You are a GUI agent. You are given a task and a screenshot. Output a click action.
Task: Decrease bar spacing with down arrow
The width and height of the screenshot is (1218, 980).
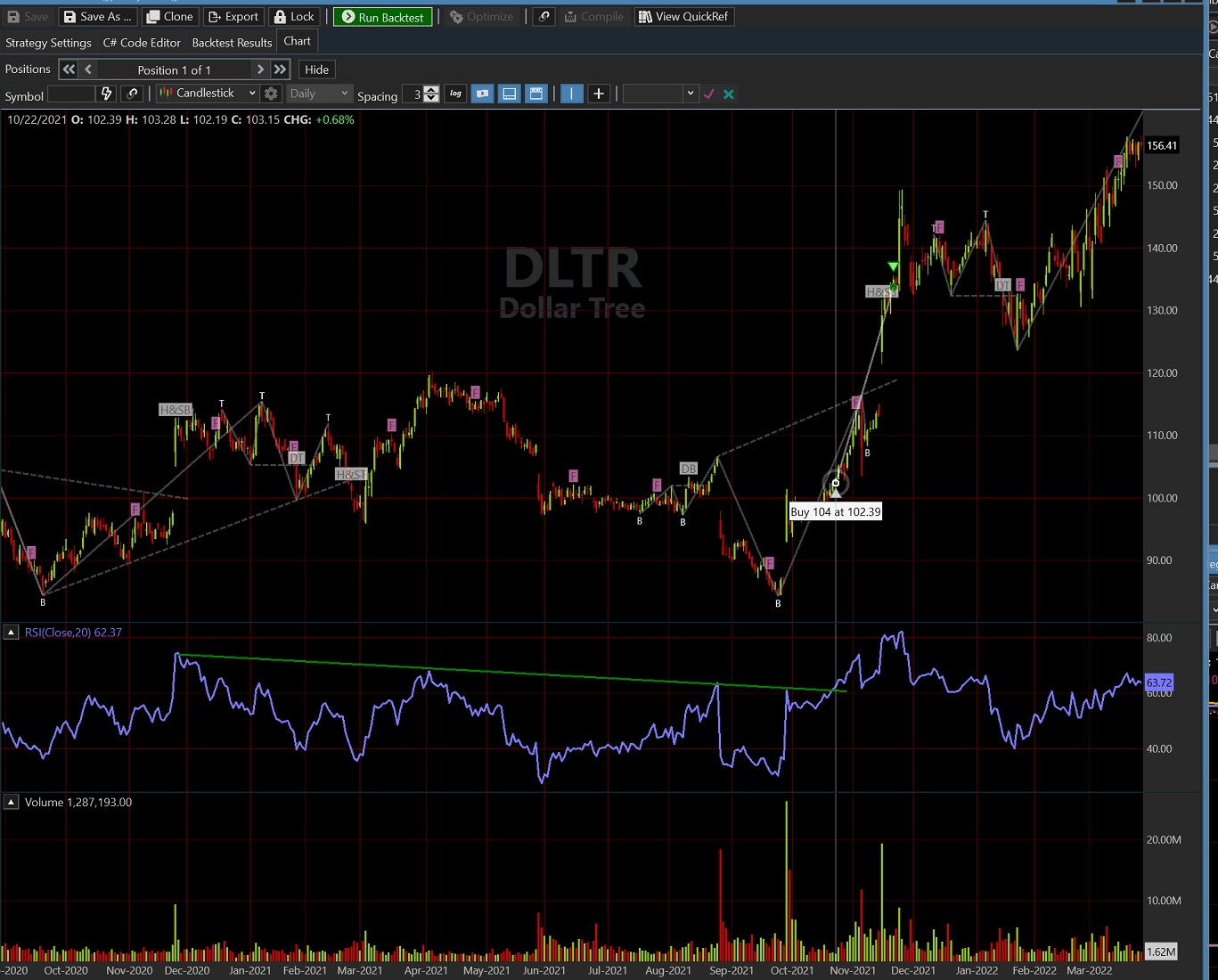click(431, 99)
